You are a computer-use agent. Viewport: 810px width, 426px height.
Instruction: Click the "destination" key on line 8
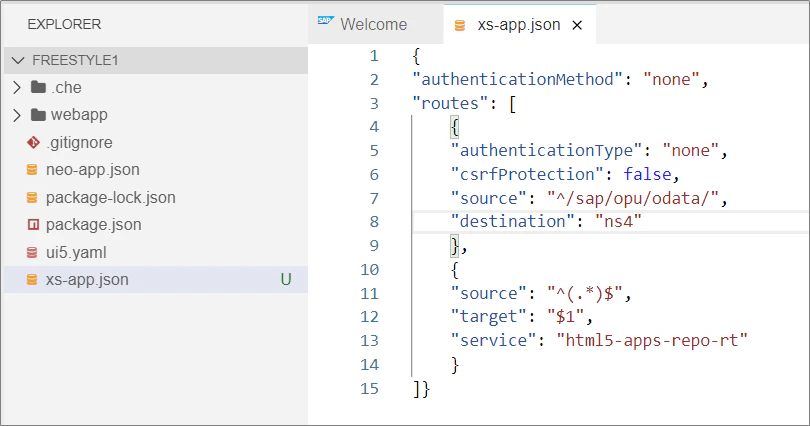pos(513,222)
